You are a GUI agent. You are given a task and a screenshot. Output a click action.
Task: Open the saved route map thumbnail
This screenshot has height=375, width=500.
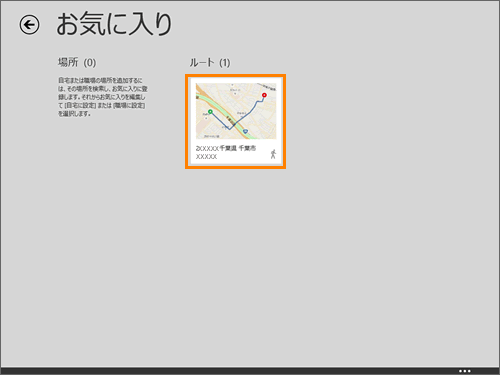pyautogui.click(x=236, y=111)
